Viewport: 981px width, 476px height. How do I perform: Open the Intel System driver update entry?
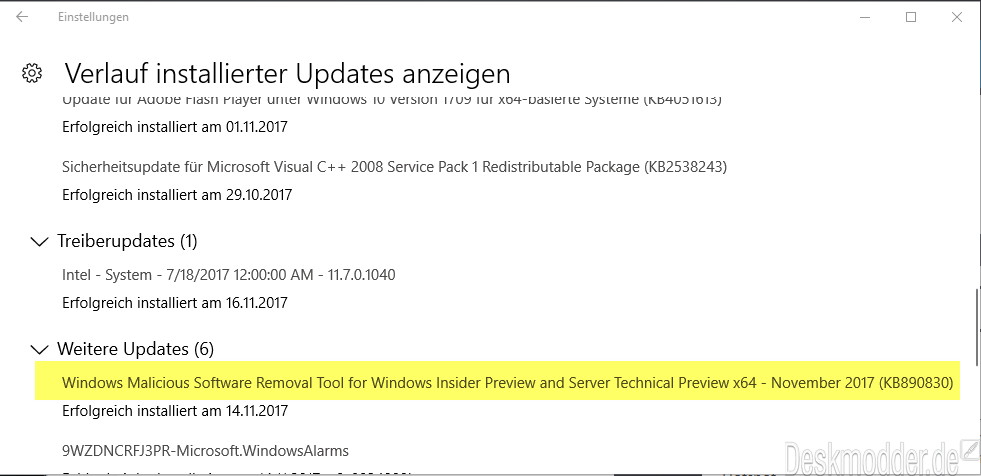228,275
